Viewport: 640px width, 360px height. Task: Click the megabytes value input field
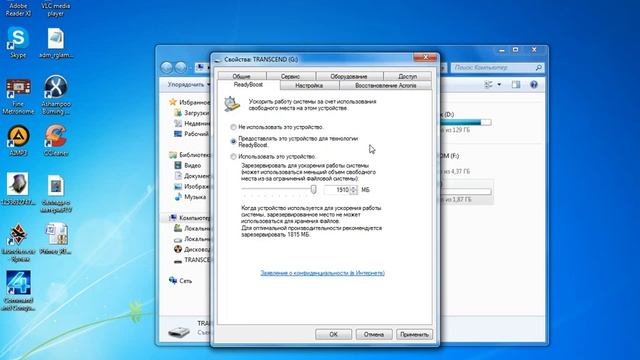click(x=337, y=190)
